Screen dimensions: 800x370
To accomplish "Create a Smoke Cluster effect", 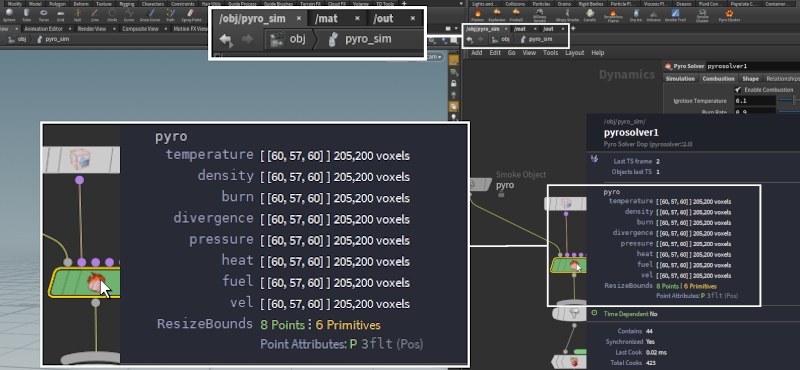I will coord(703,15).
